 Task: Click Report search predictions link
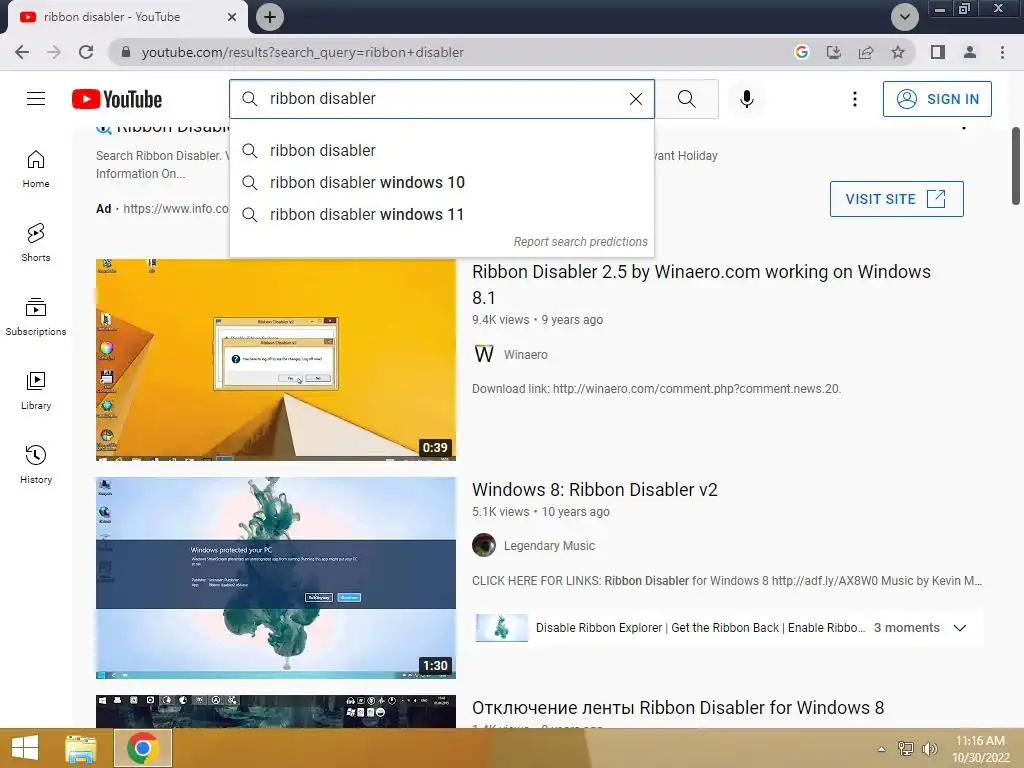[580, 242]
